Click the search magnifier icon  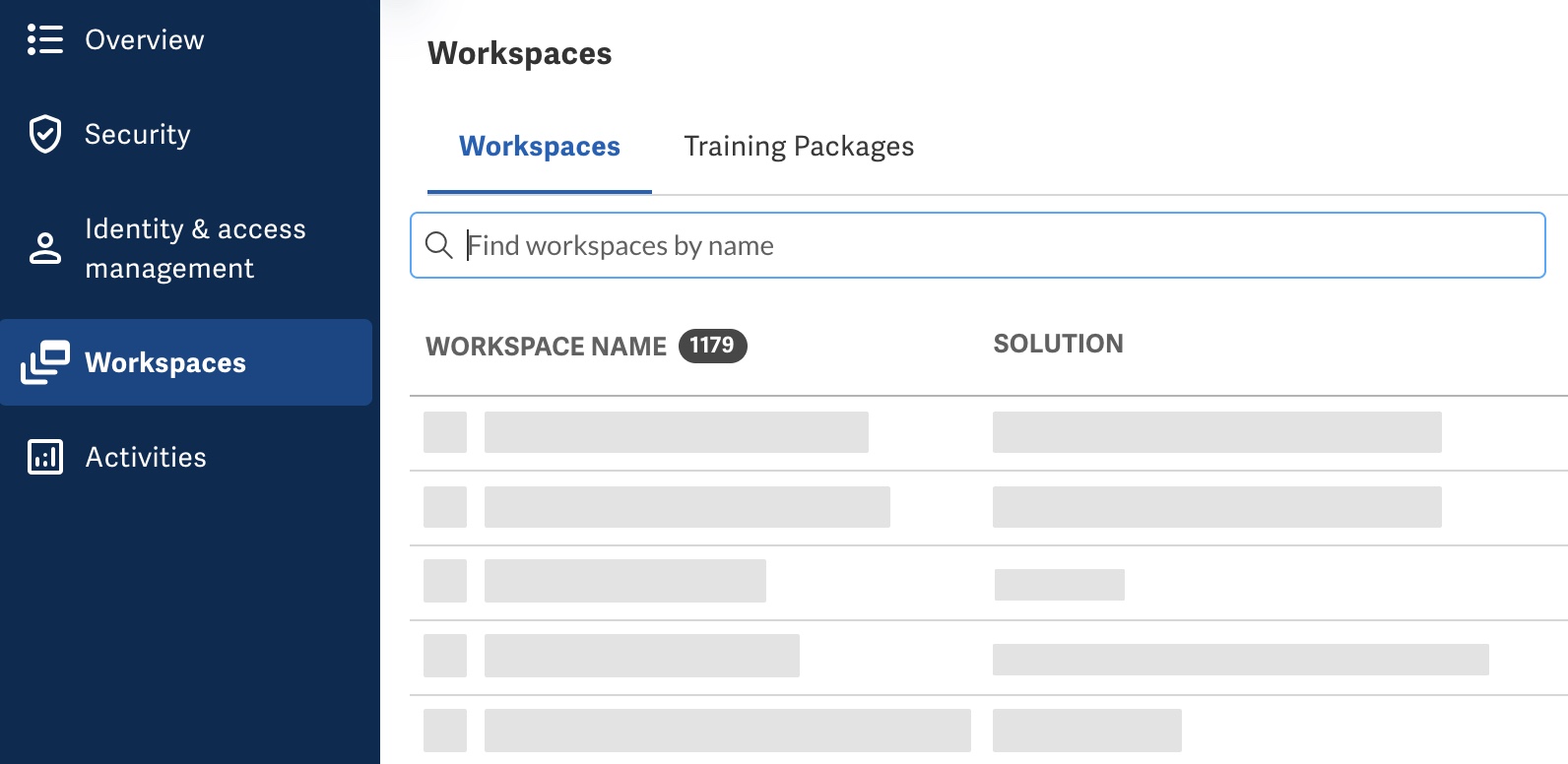[x=438, y=245]
